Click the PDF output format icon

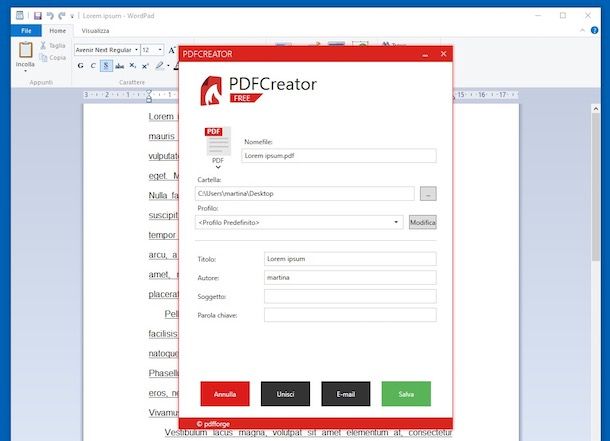click(x=218, y=141)
